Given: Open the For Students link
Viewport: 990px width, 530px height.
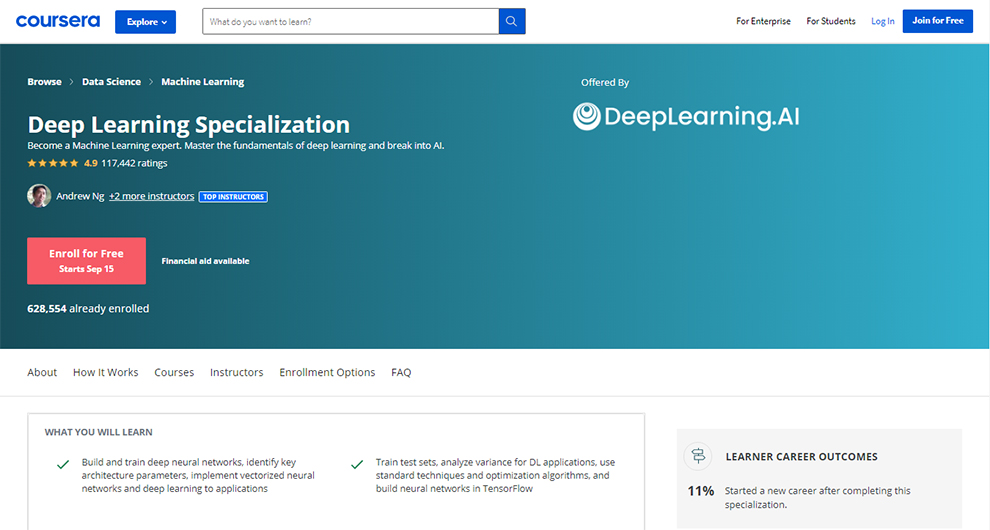Looking at the screenshot, I should (830, 21).
